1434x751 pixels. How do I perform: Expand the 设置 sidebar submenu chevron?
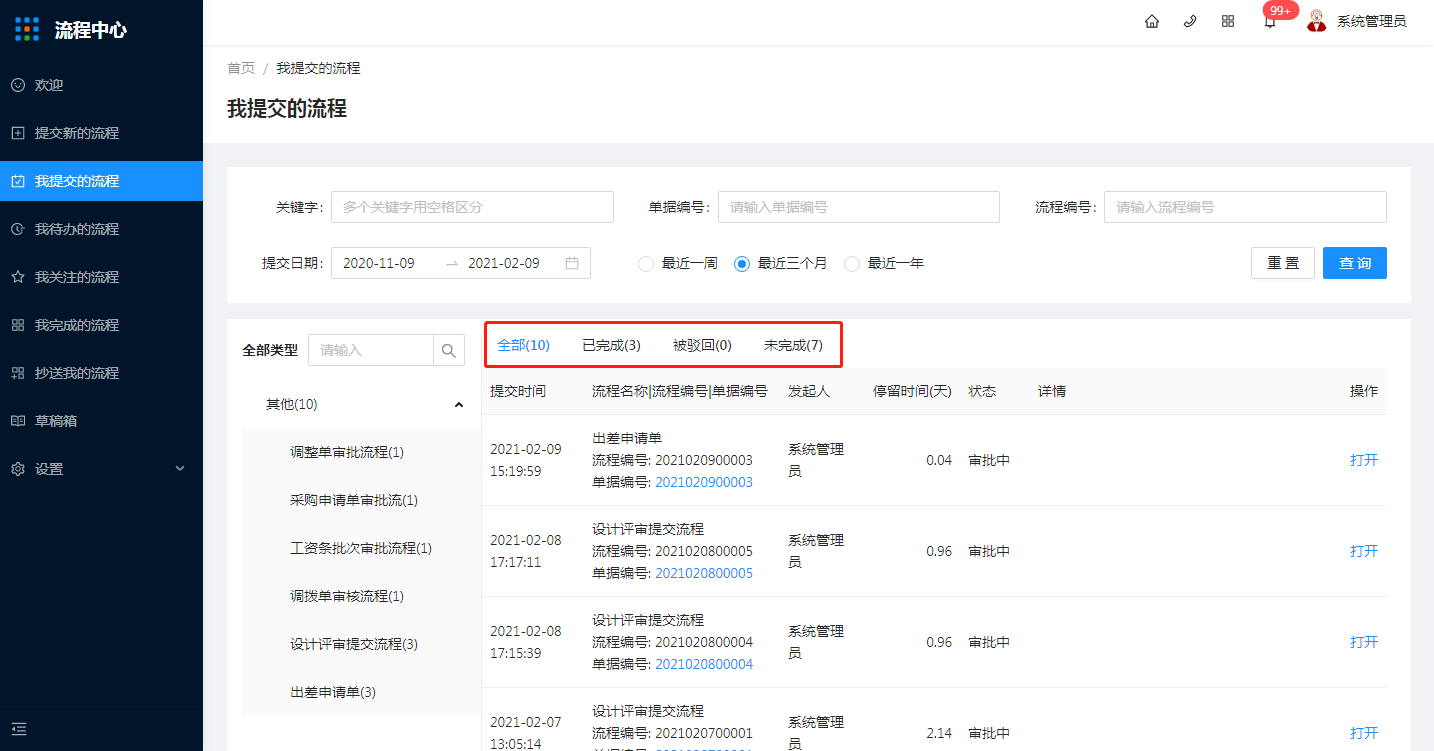point(180,468)
